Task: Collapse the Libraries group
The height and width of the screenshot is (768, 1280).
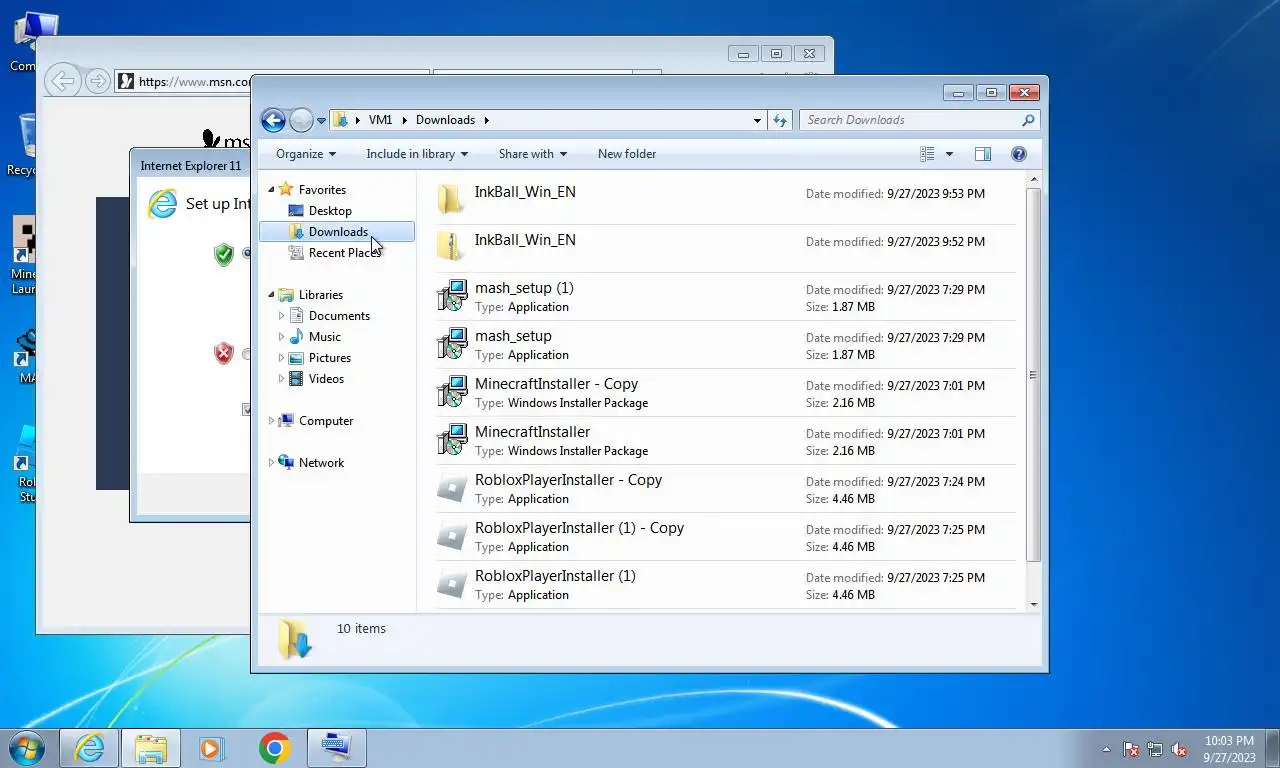Action: coord(271,295)
